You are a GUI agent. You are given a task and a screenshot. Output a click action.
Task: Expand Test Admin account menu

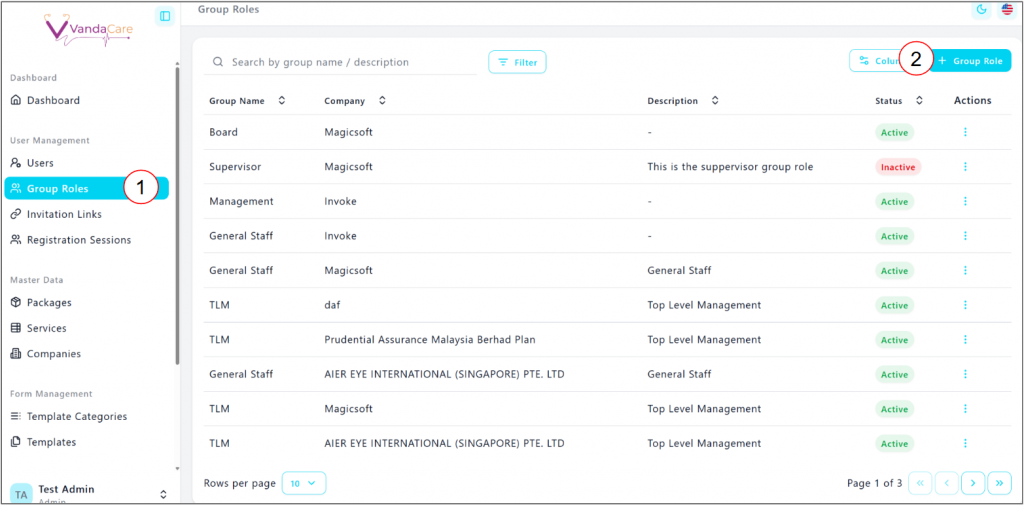163,494
